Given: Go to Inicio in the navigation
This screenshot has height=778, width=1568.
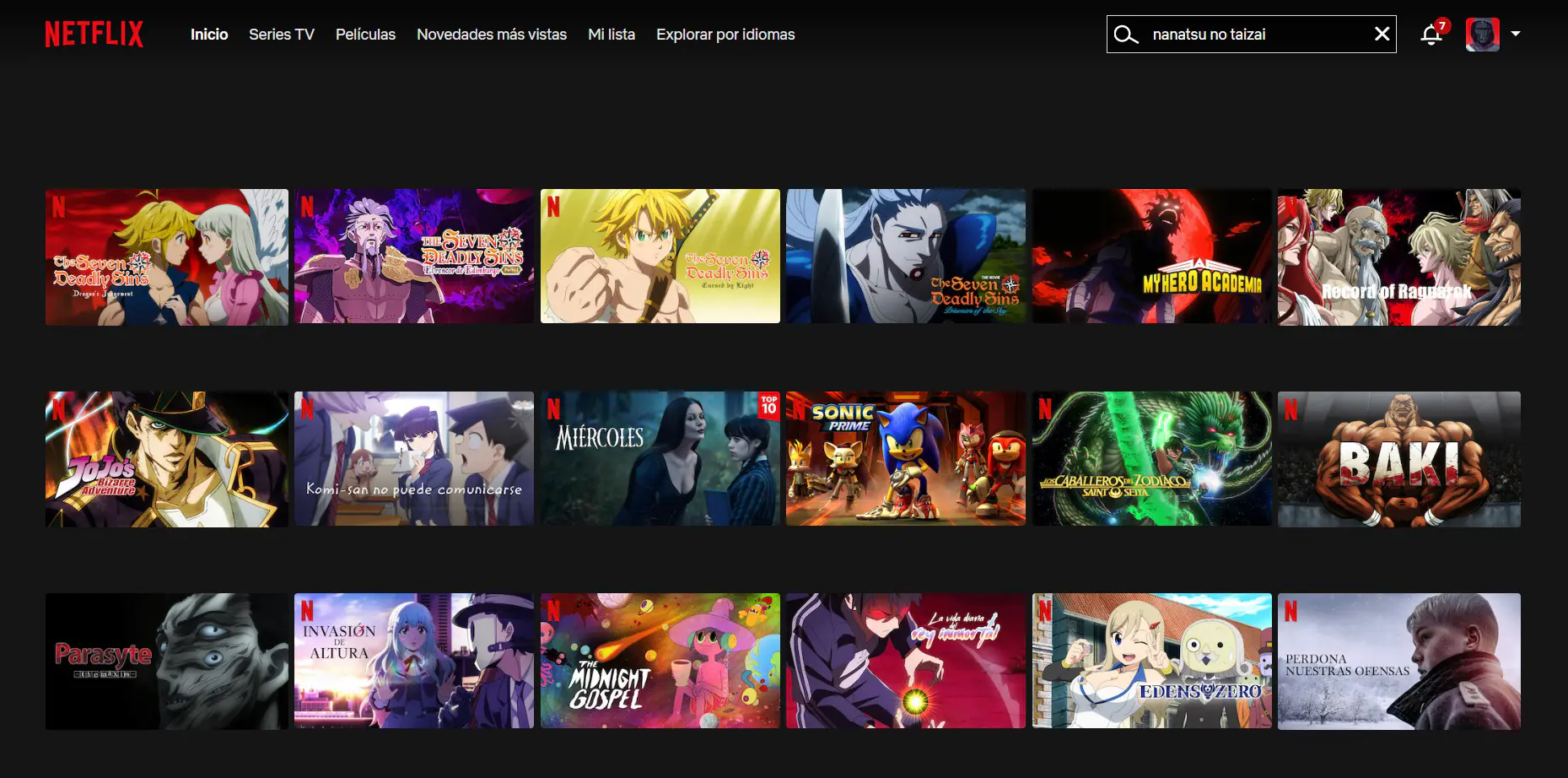Looking at the screenshot, I should pyautogui.click(x=209, y=35).
